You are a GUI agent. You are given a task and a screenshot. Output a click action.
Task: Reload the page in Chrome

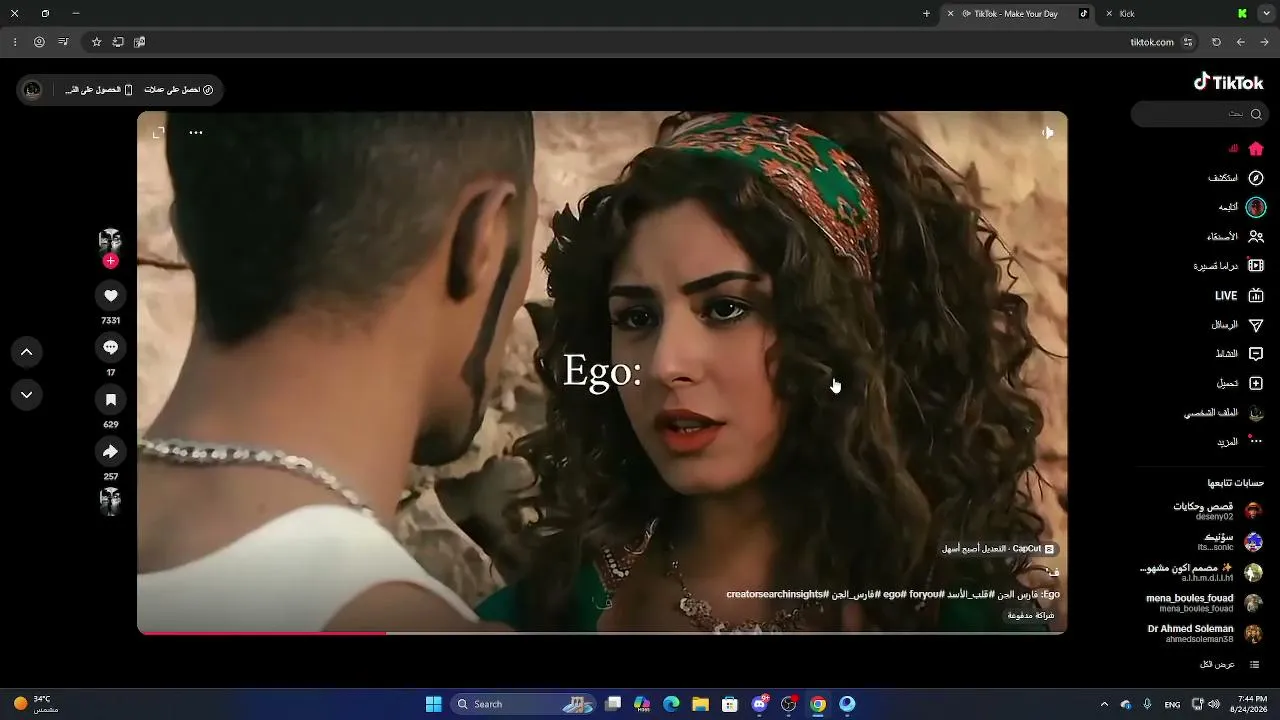1216,42
